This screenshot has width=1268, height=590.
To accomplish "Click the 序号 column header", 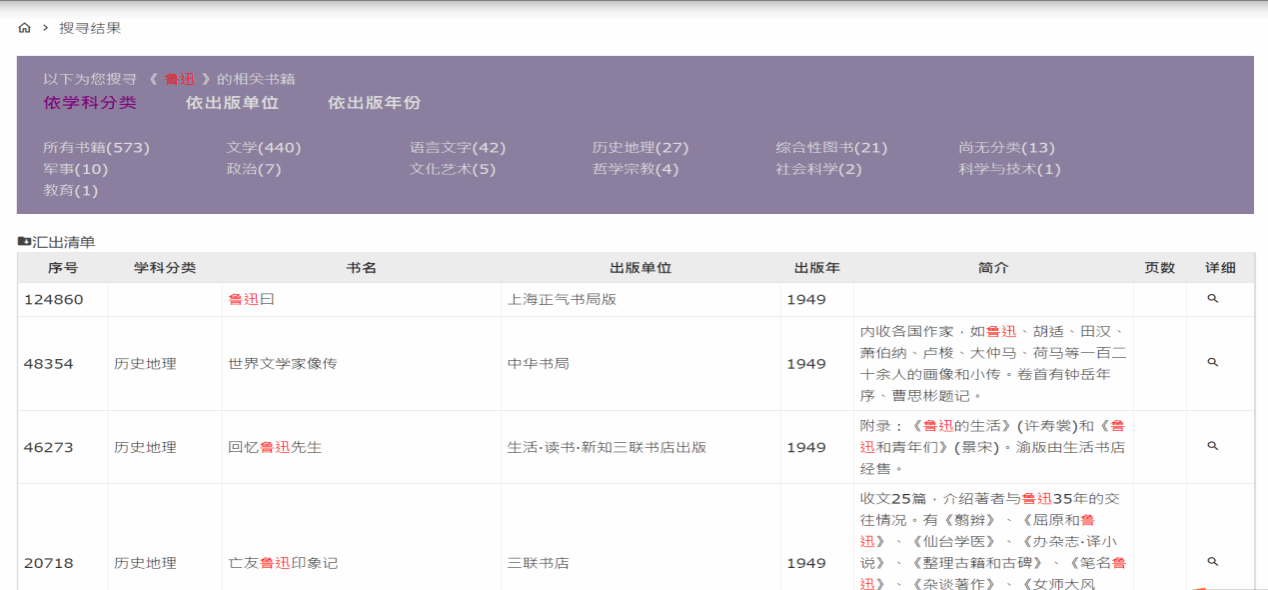I will point(63,268).
